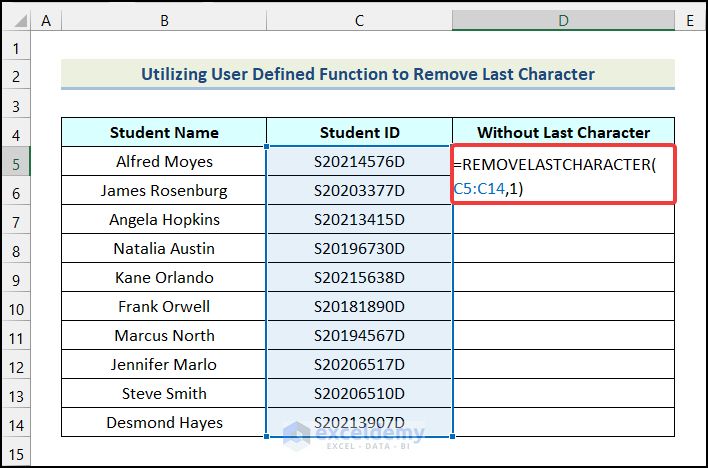Select empty cell D10 beside Frank Orwell
Screen dimensions: 708x468
point(564,306)
